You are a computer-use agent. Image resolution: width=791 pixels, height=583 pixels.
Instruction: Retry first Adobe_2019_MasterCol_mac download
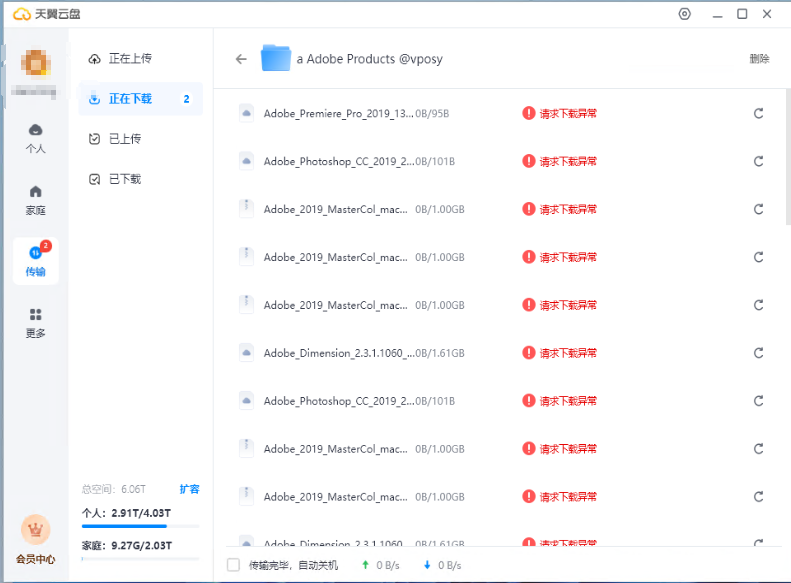tap(758, 209)
